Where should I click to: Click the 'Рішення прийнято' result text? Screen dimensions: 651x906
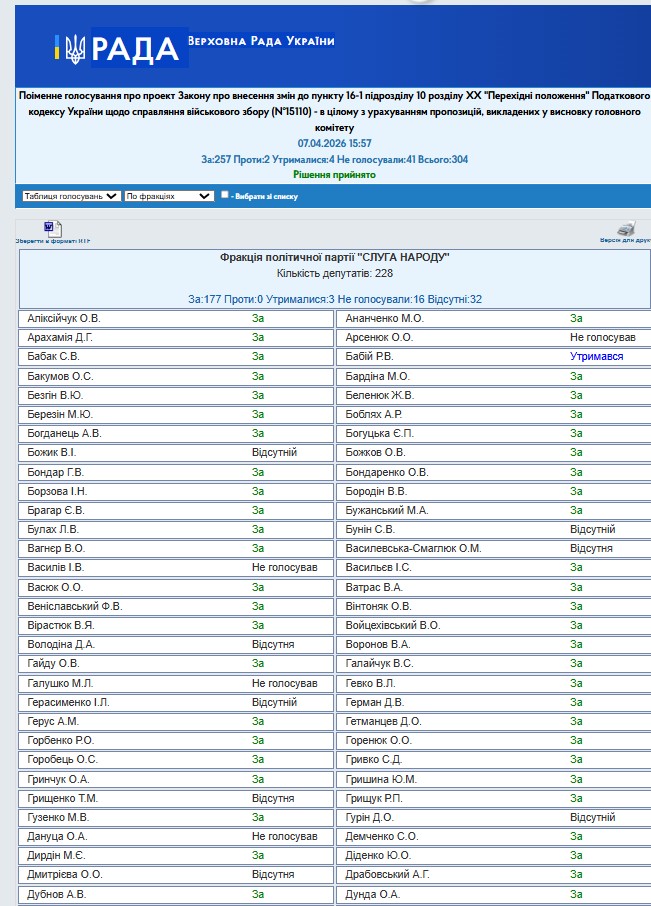coord(334,174)
